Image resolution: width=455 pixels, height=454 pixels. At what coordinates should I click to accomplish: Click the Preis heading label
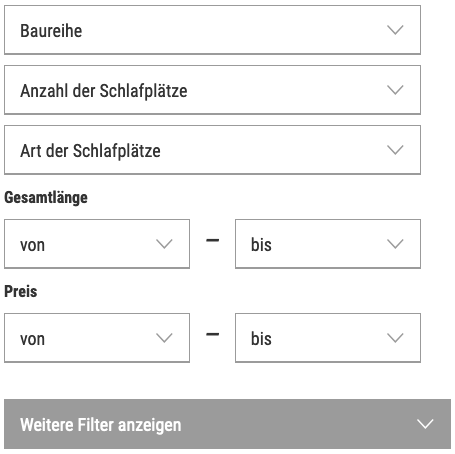21,291
